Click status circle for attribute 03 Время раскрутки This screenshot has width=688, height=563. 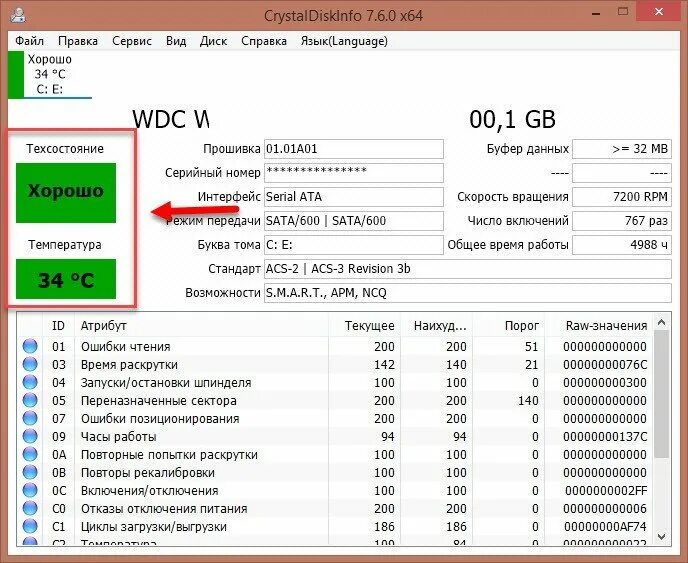click(x=30, y=364)
